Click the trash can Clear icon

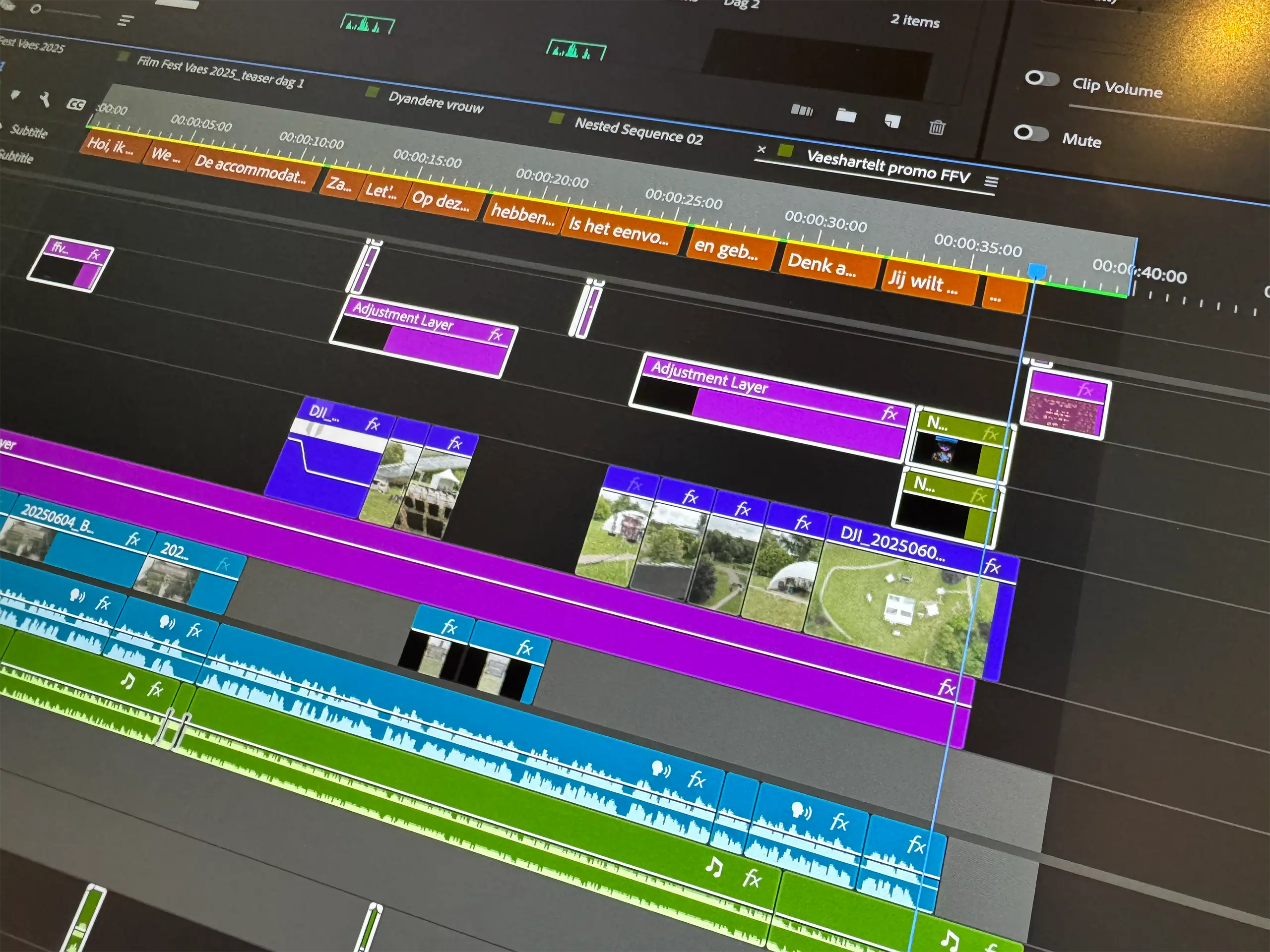[937, 126]
